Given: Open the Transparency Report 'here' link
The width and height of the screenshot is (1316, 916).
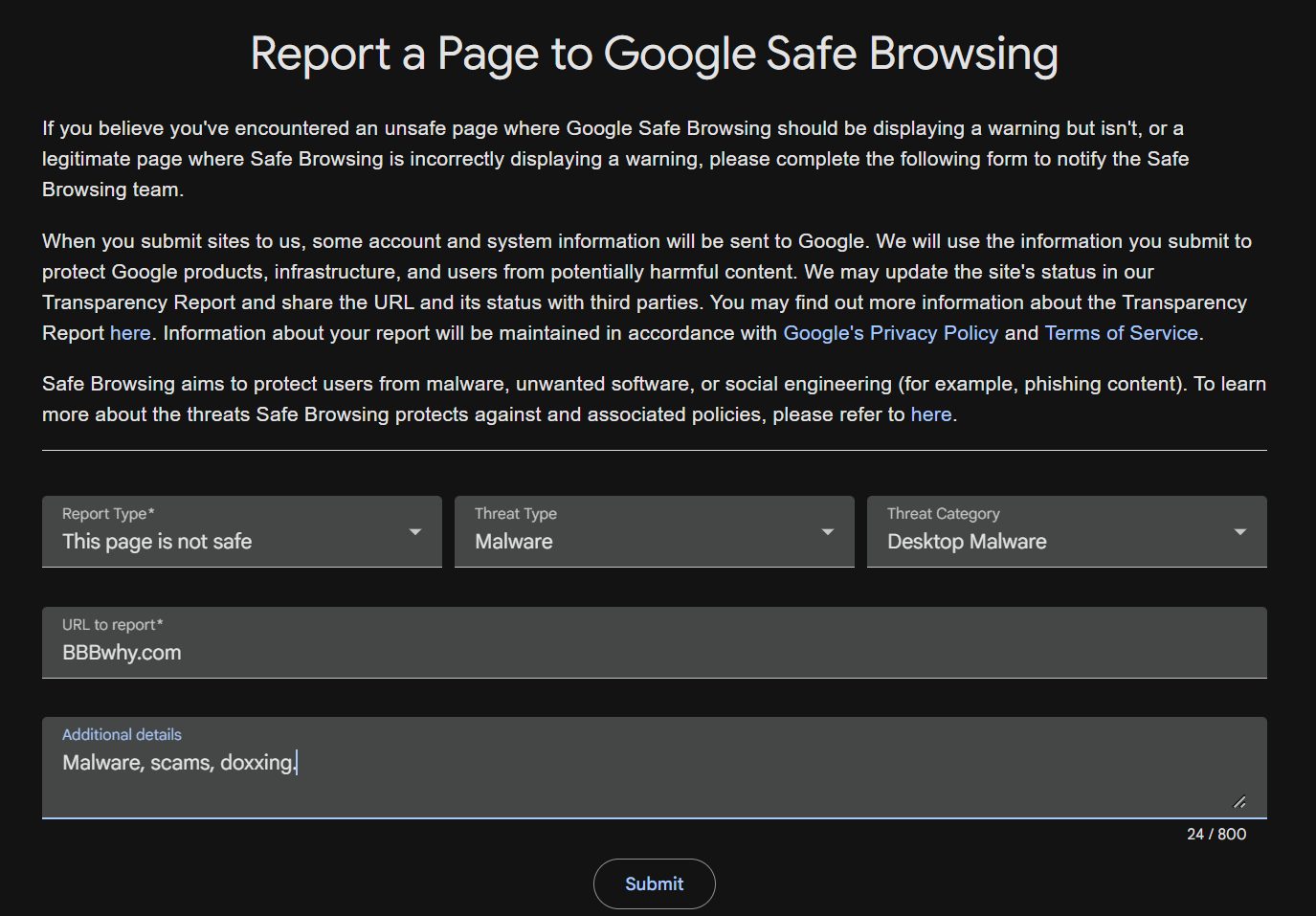Looking at the screenshot, I should (130, 333).
